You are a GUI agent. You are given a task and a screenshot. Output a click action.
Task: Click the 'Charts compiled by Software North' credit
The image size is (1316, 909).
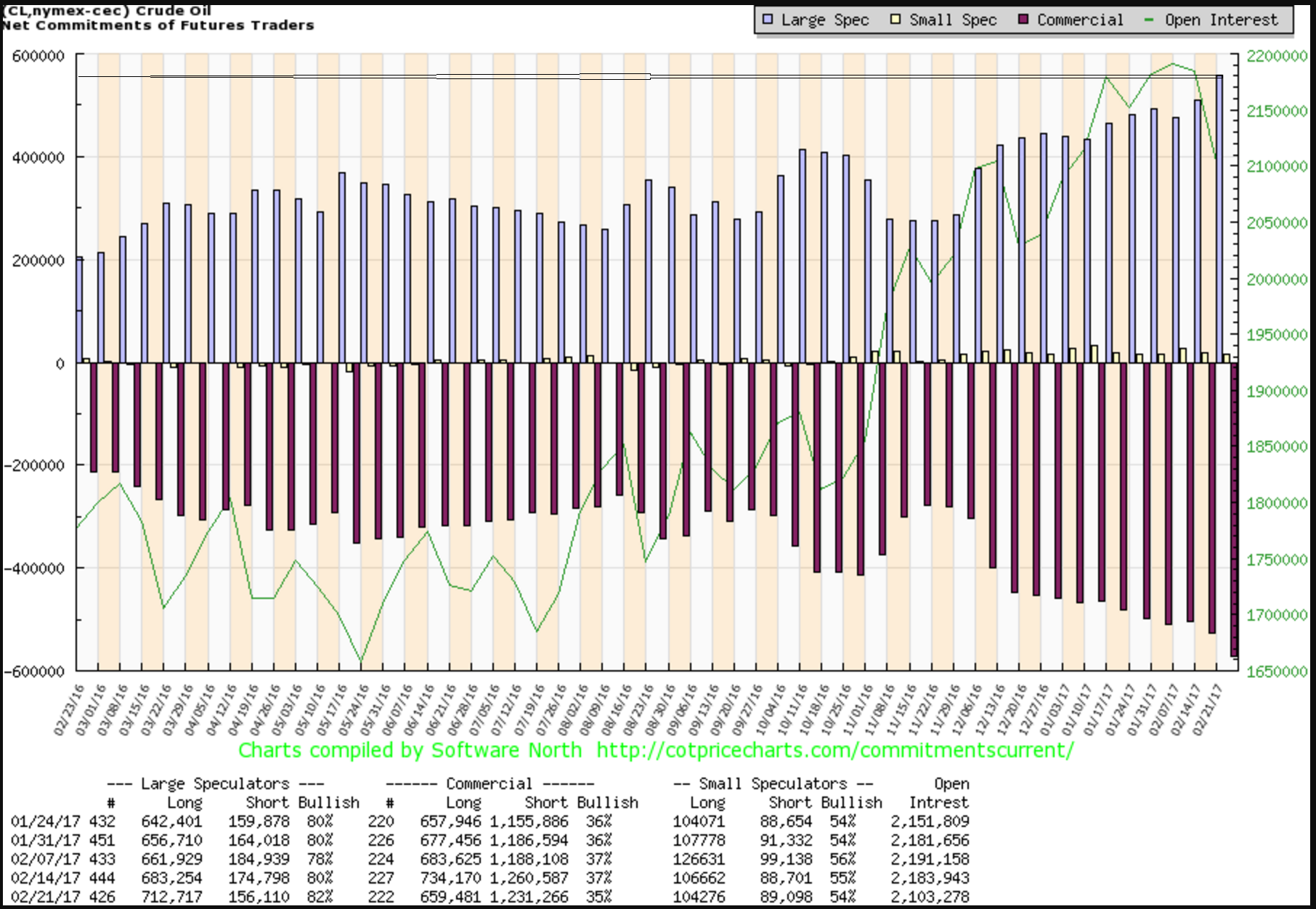tap(410, 750)
